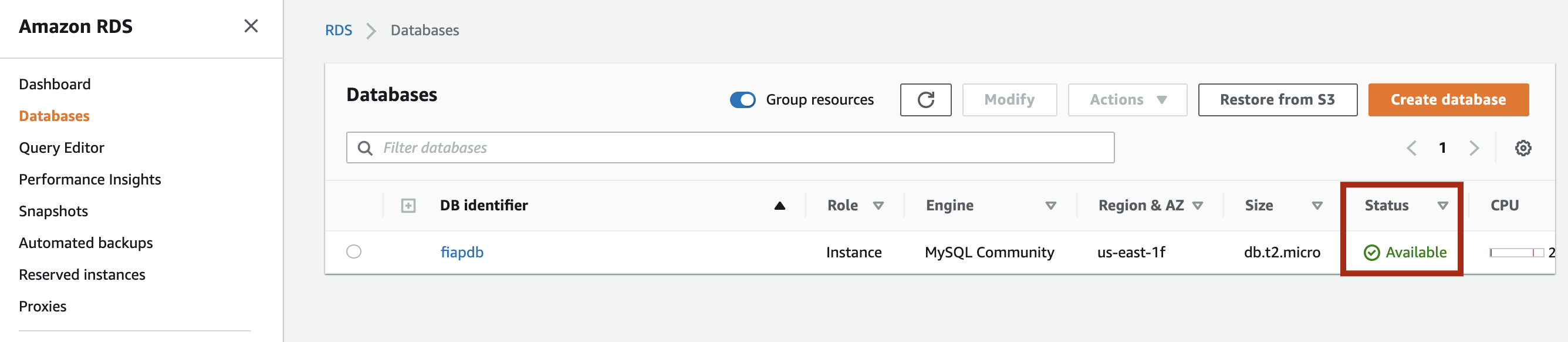Click the CPU usage bar for fiapdb
Viewport: 1568px width, 342px height.
[x=1516, y=252]
